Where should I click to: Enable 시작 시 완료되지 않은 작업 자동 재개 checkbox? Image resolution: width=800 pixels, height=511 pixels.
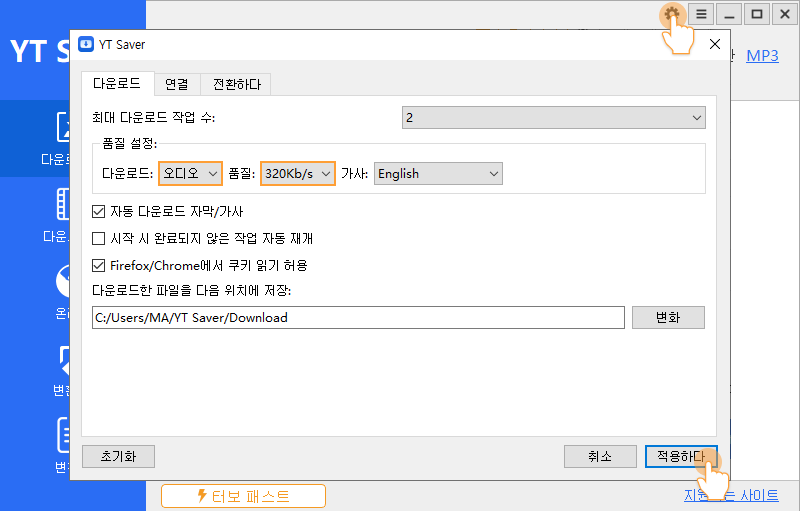click(x=98, y=238)
